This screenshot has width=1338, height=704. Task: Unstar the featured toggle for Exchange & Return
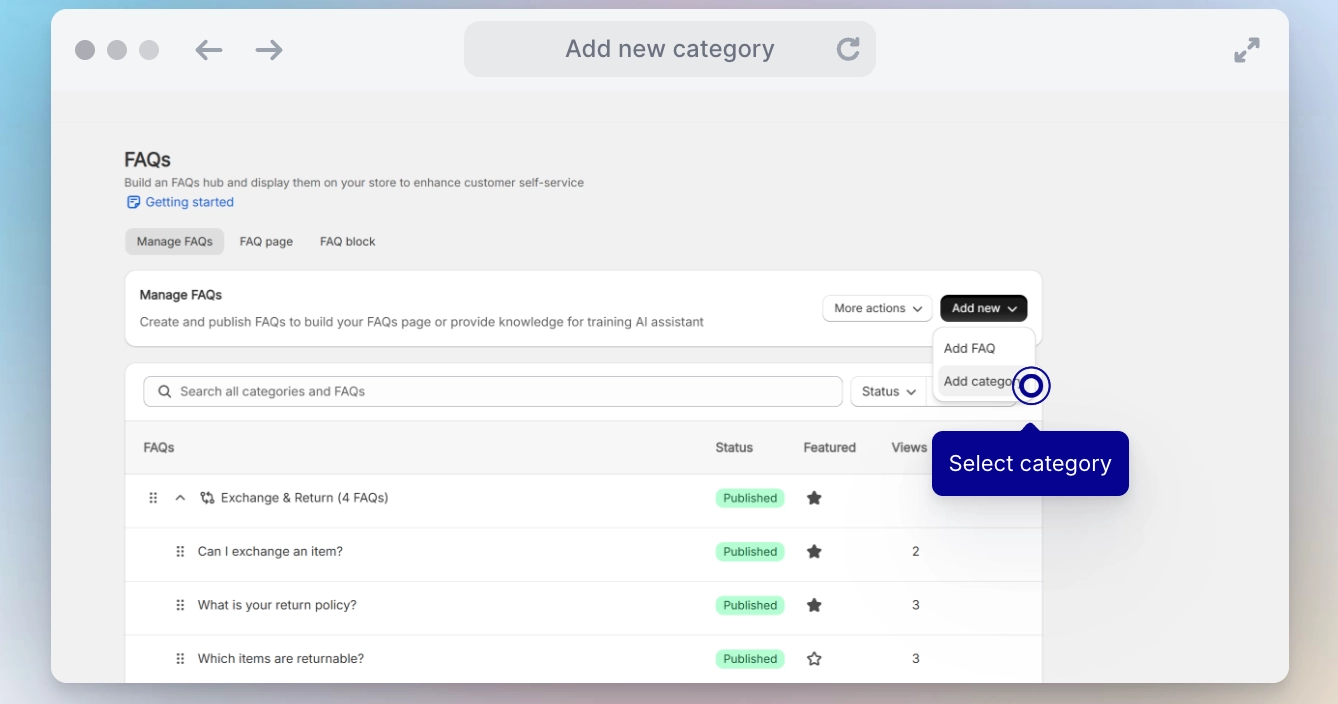pyautogui.click(x=814, y=497)
